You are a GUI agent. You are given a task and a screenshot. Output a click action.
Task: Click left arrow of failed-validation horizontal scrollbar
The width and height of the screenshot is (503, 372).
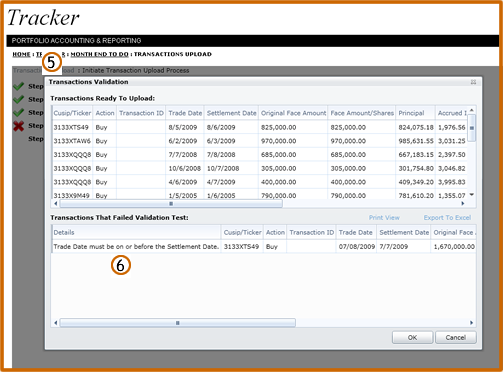click(x=56, y=323)
